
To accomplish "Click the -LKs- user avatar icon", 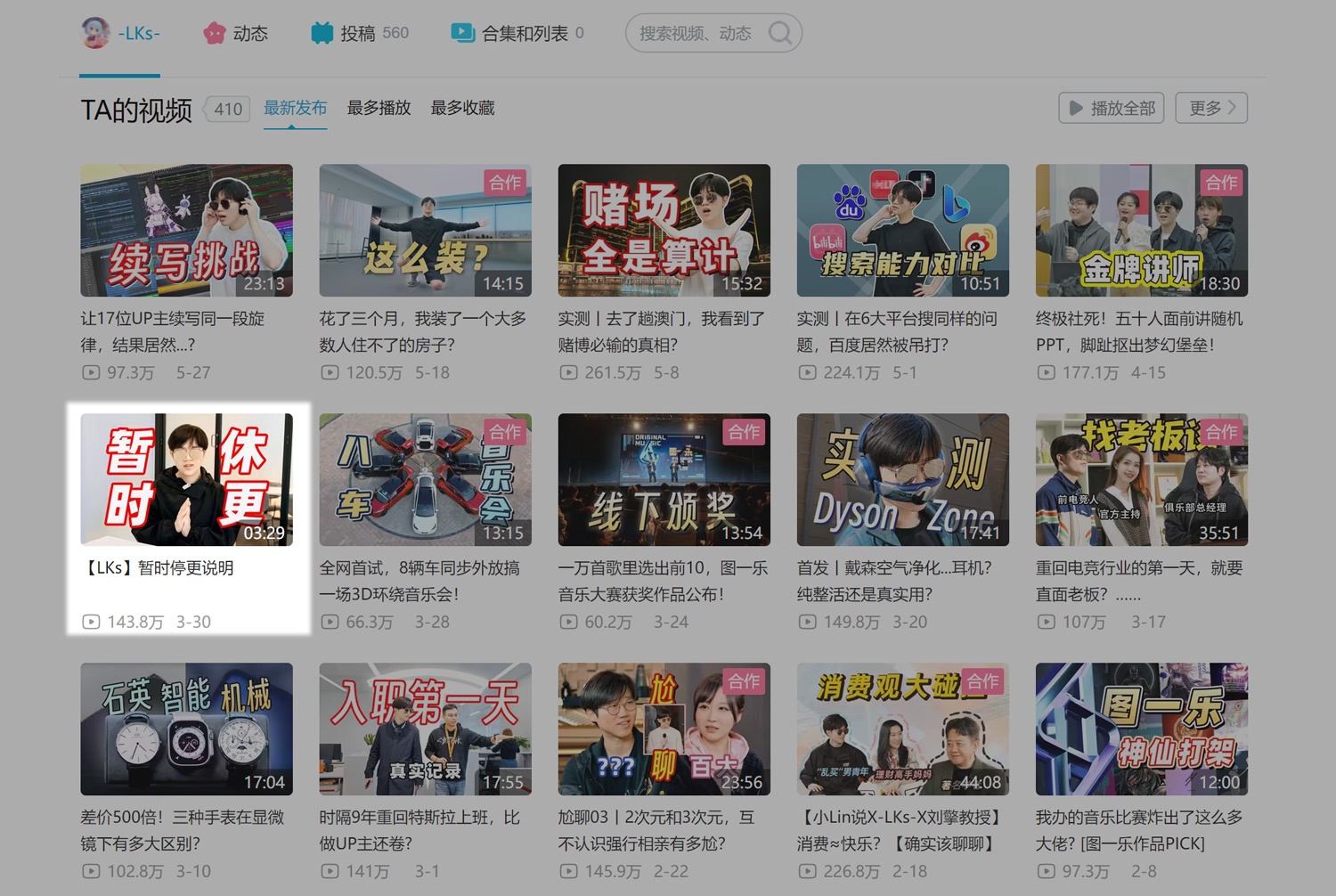I will (x=95, y=33).
